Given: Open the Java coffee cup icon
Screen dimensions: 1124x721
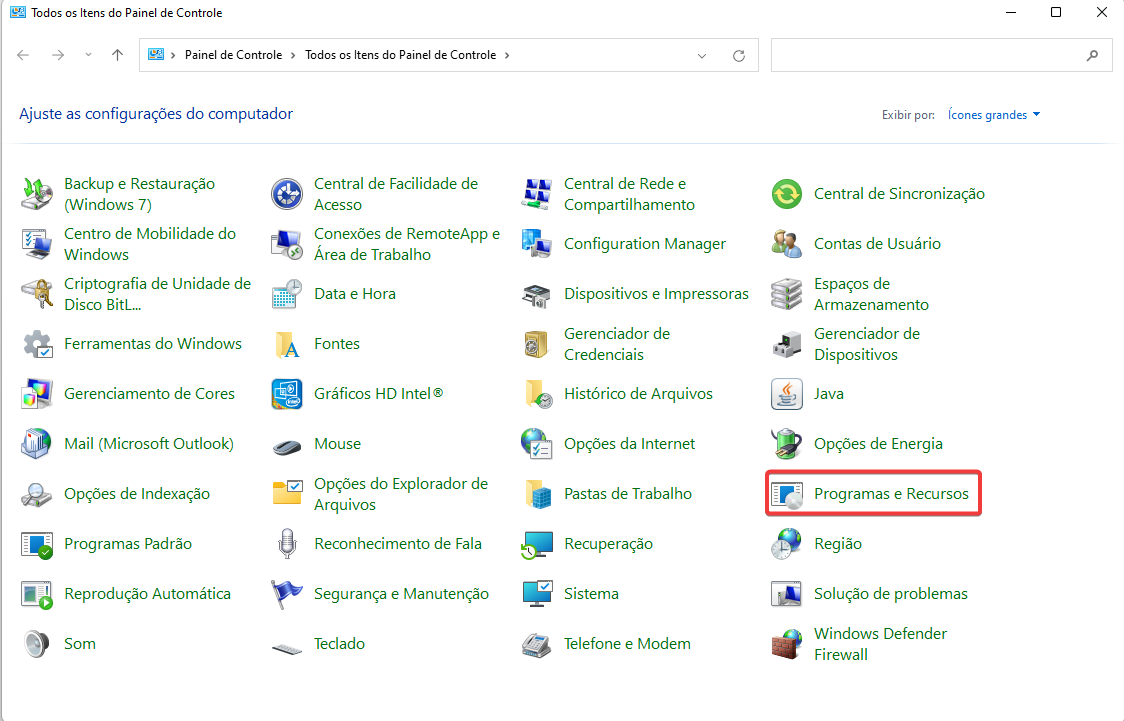Looking at the screenshot, I should pyautogui.click(x=786, y=394).
